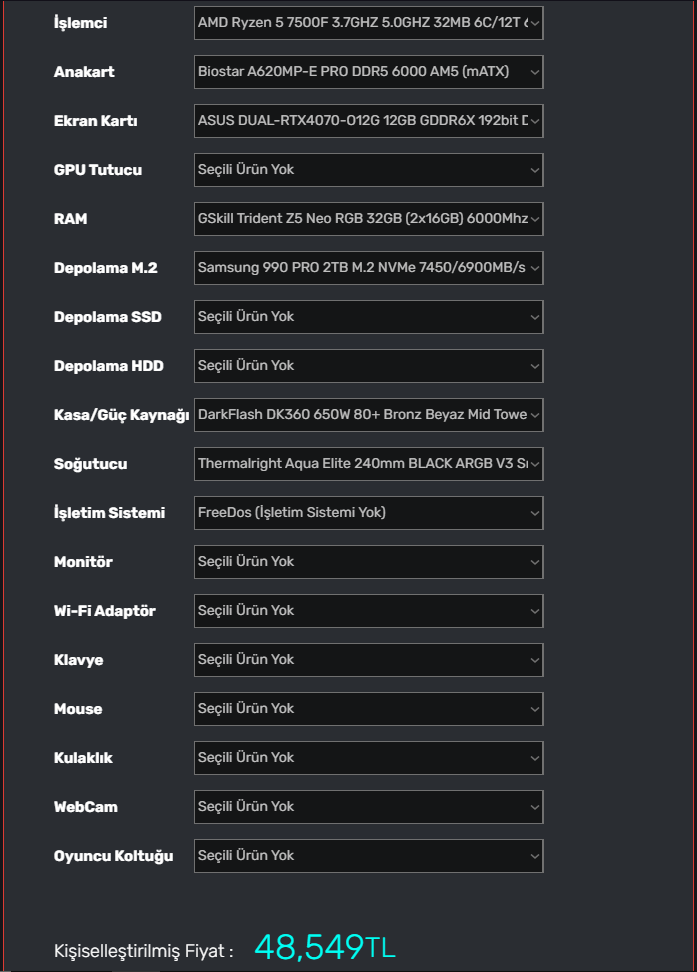Expand the Monitör dropdown

point(368,562)
